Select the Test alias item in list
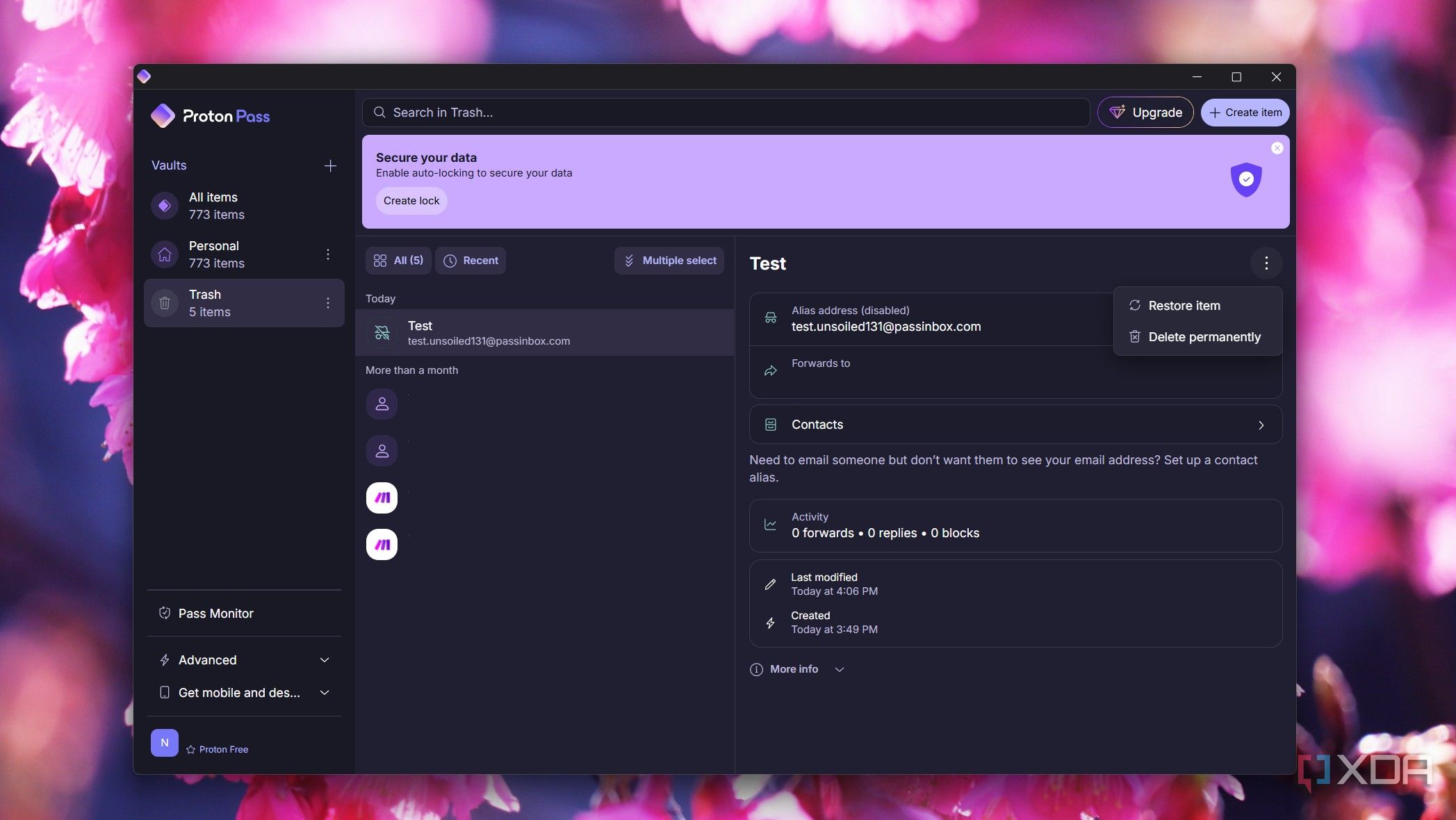Viewport: 1456px width, 820px height. click(x=545, y=333)
